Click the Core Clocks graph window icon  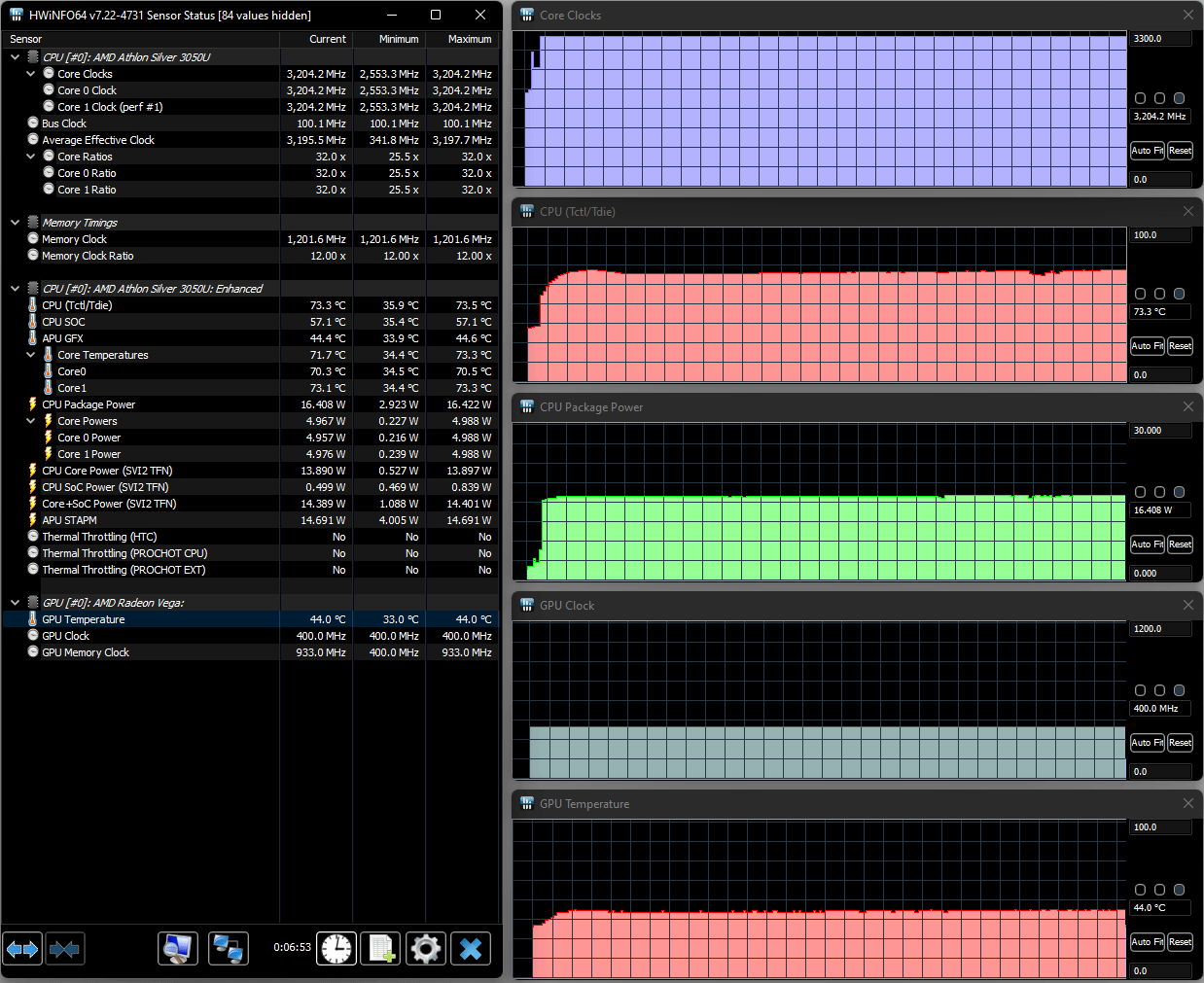point(527,16)
